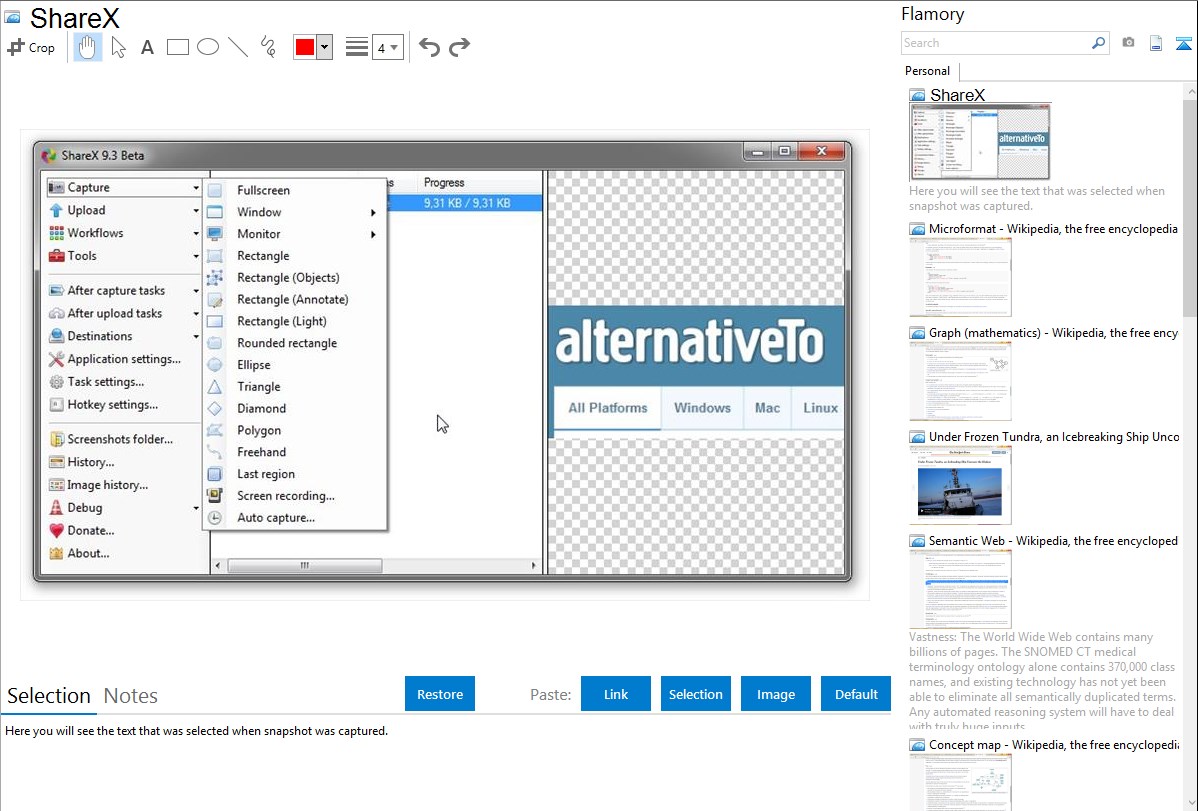Click the Workflows grid icon in ShareX
This screenshot has width=1198, height=811.
click(56, 233)
